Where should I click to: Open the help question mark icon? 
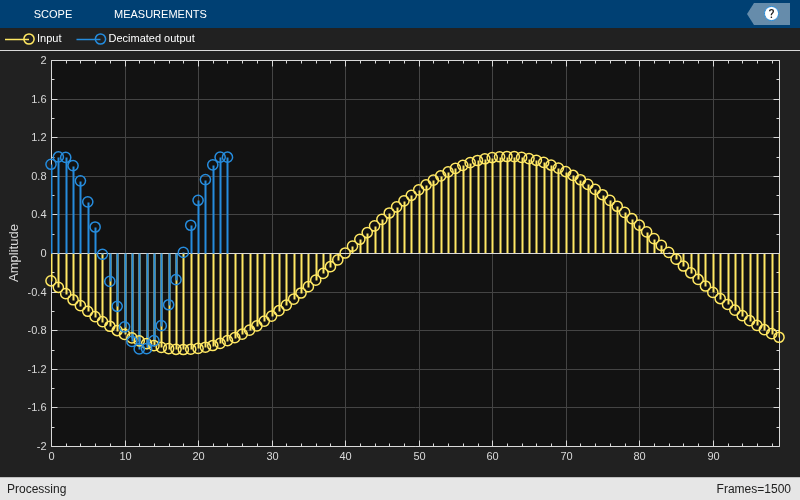(x=771, y=14)
